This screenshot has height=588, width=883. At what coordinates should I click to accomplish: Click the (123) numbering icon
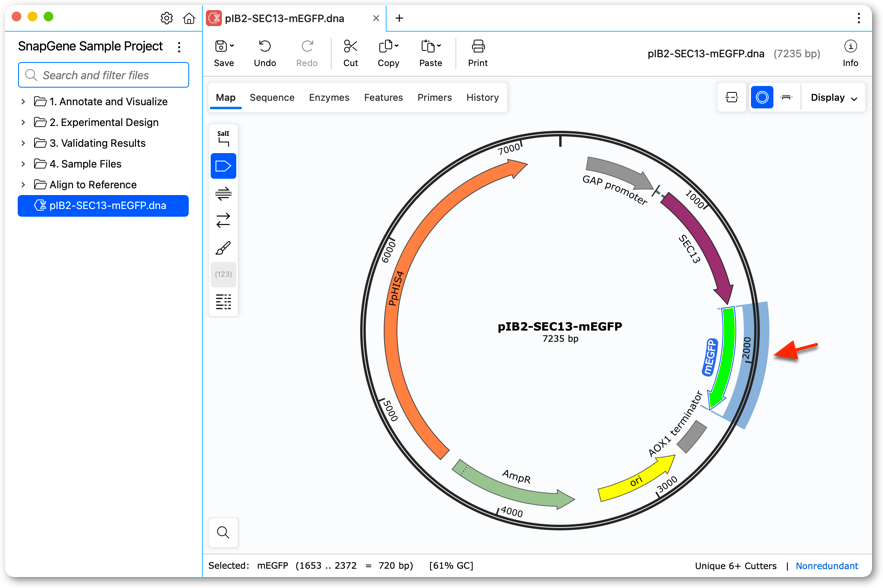(224, 274)
